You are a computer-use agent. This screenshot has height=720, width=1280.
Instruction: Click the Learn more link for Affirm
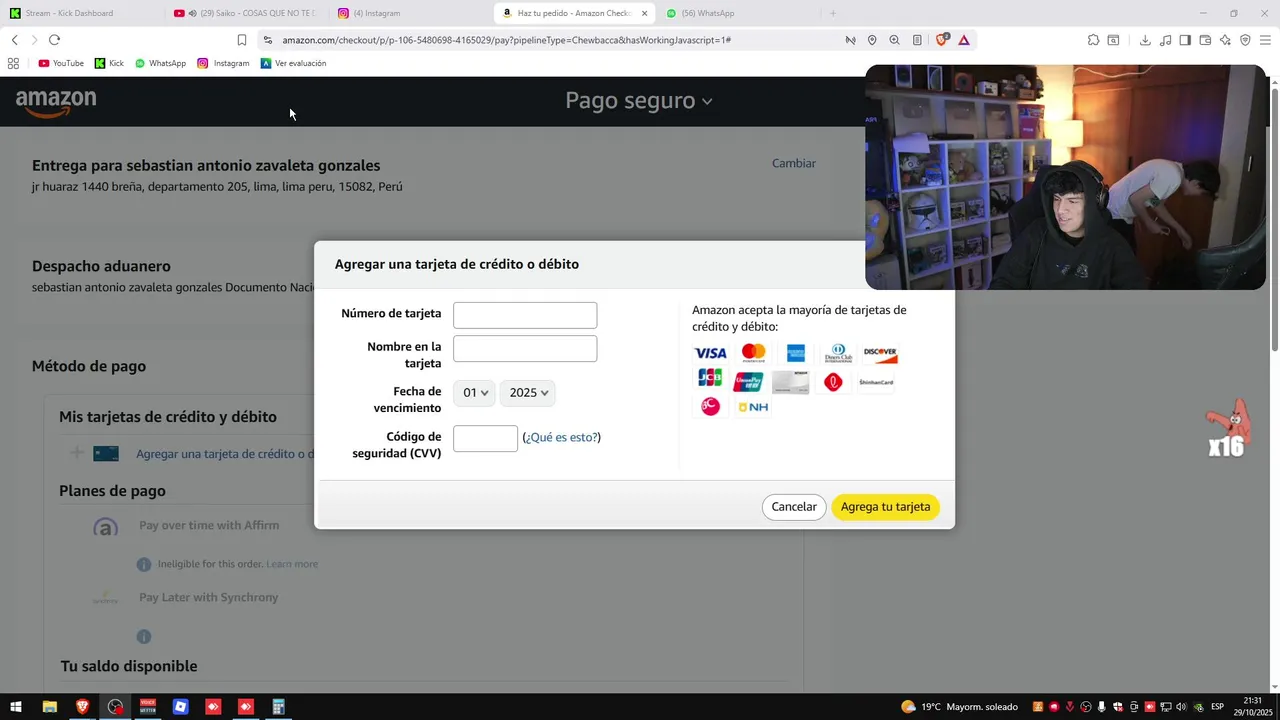point(292,564)
